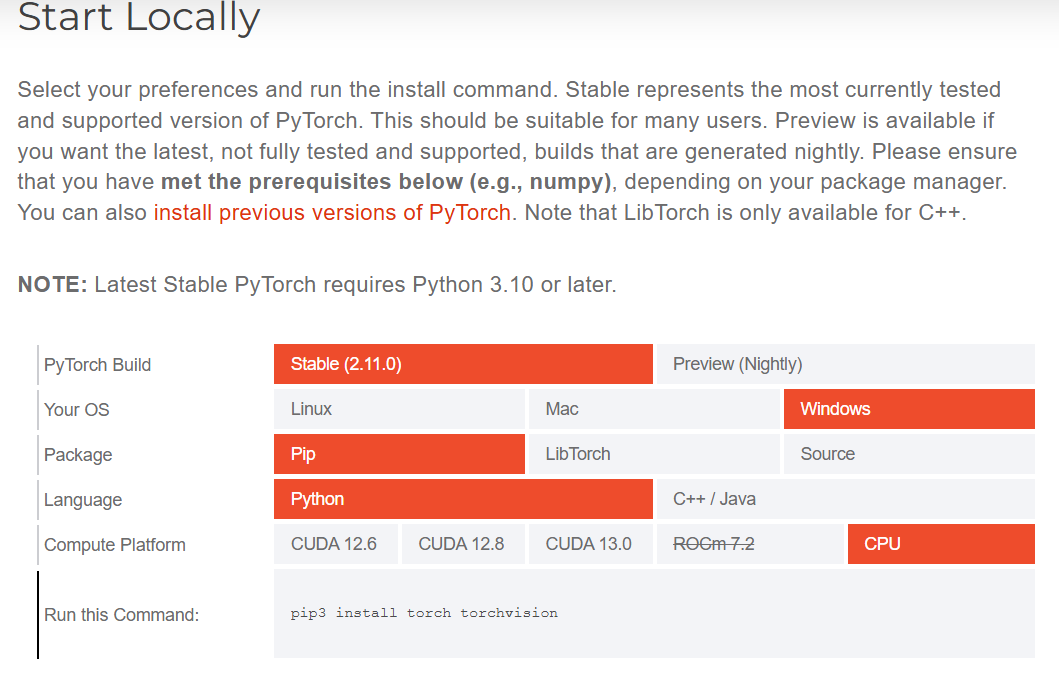This screenshot has height=679, width=1059.
Task: Choose Pip package option
Action: [398, 454]
